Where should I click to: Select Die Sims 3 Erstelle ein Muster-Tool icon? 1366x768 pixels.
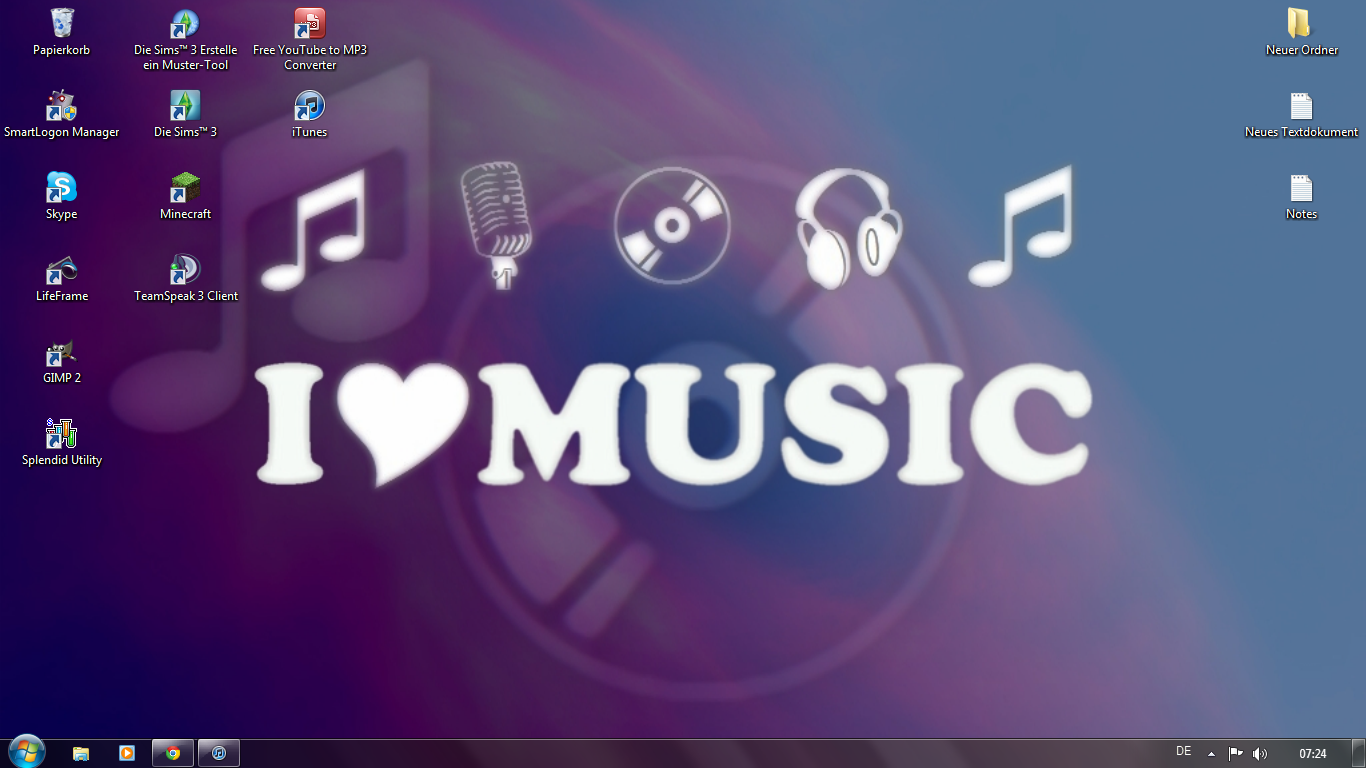(186, 24)
